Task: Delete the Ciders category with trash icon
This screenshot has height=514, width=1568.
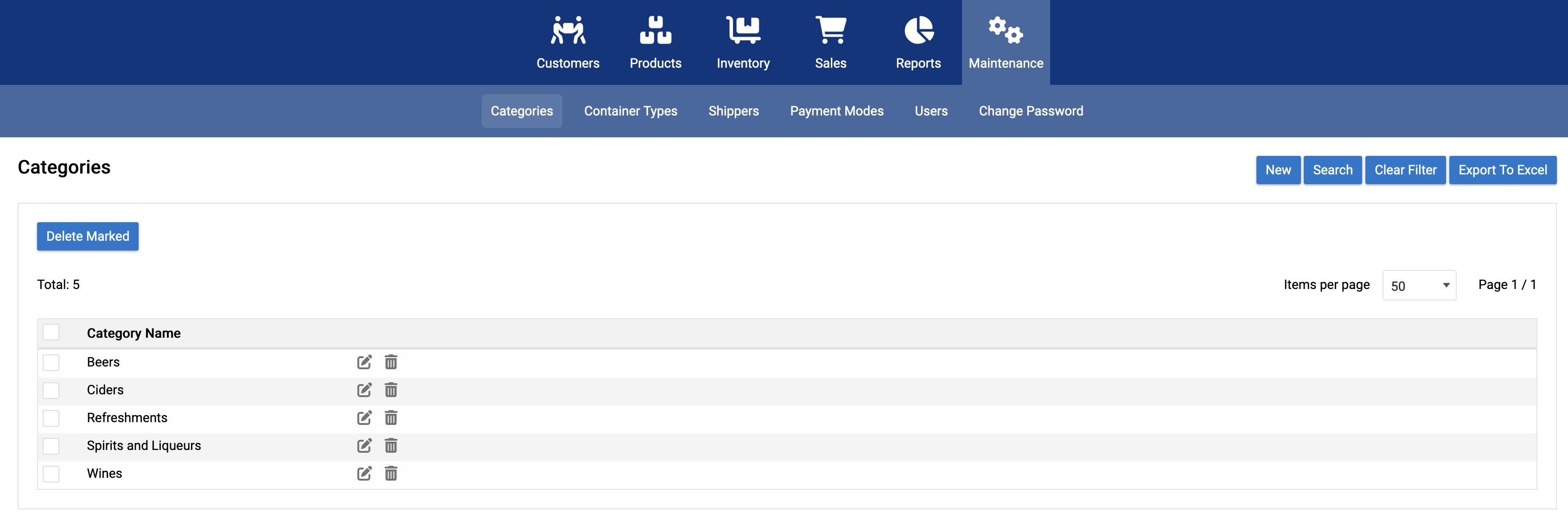Action: coord(391,390)
